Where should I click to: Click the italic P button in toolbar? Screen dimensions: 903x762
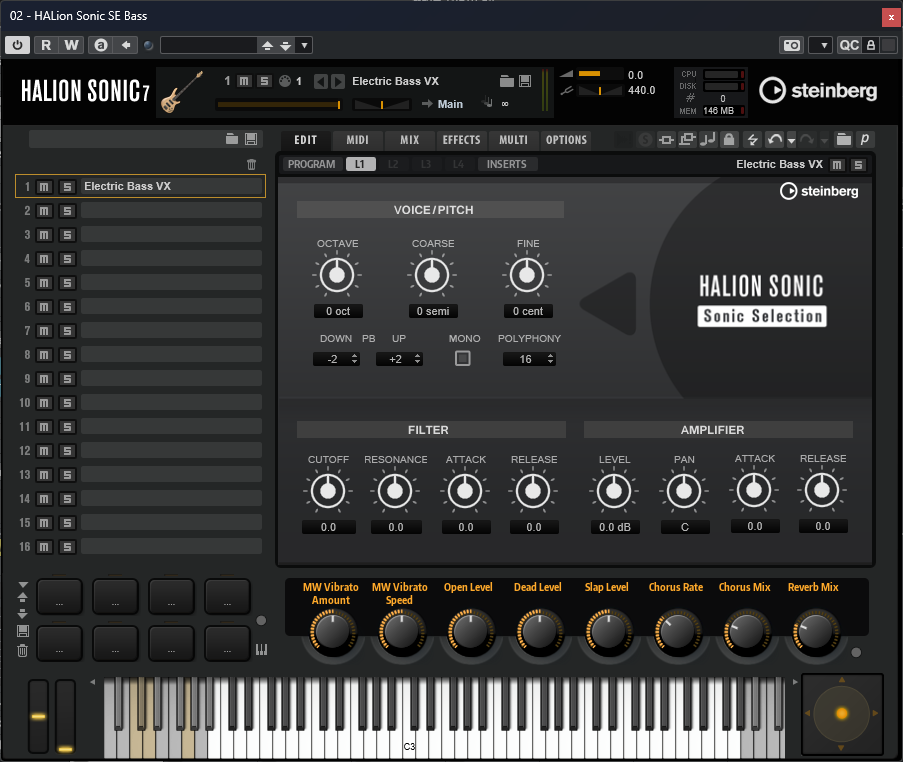[x=864, y=139]
